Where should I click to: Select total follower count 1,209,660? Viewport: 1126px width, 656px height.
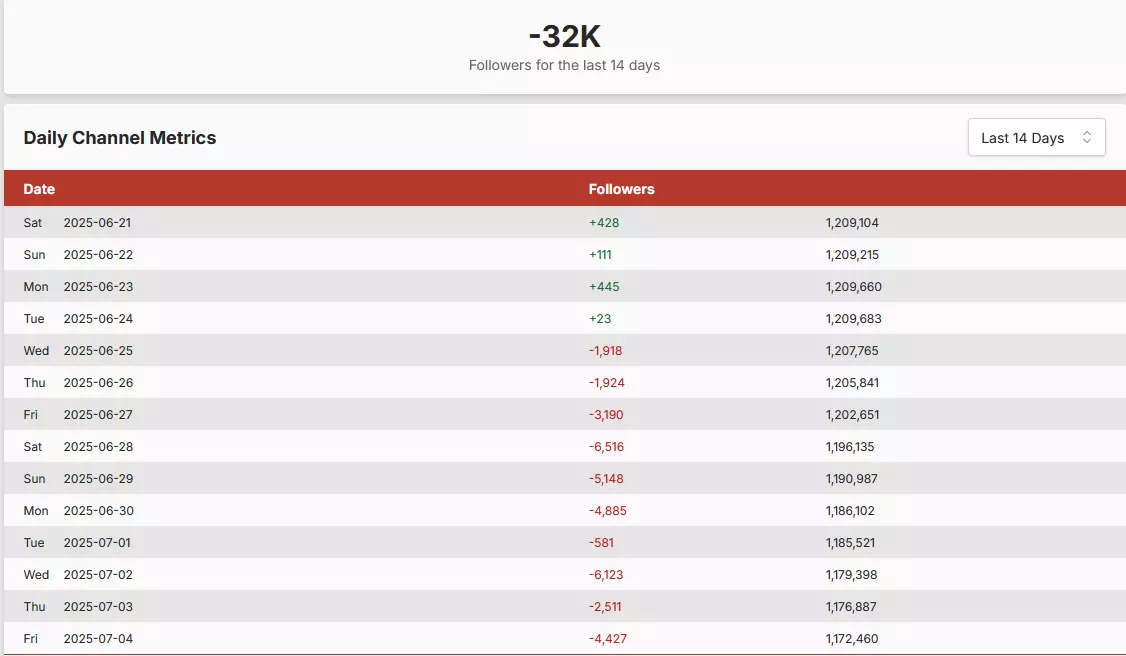tap(853, 286)
